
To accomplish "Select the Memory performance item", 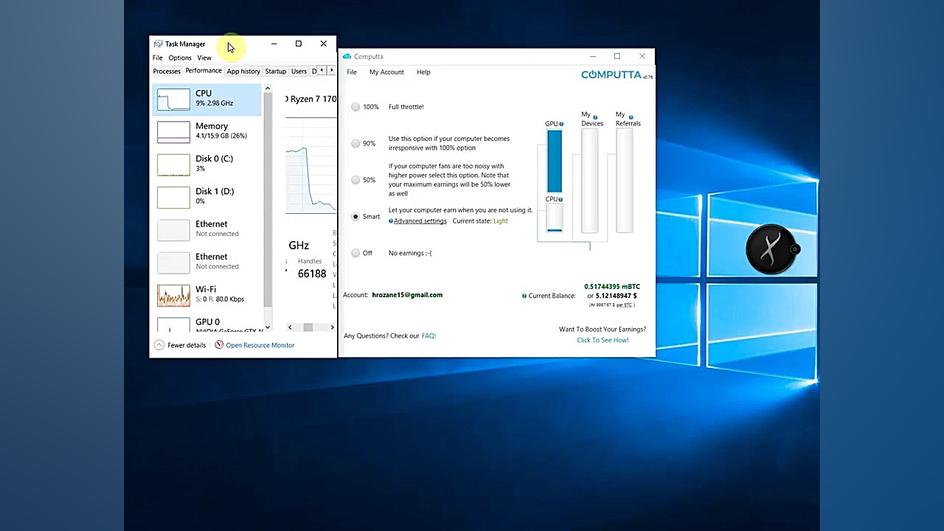I will coord(207,131).
